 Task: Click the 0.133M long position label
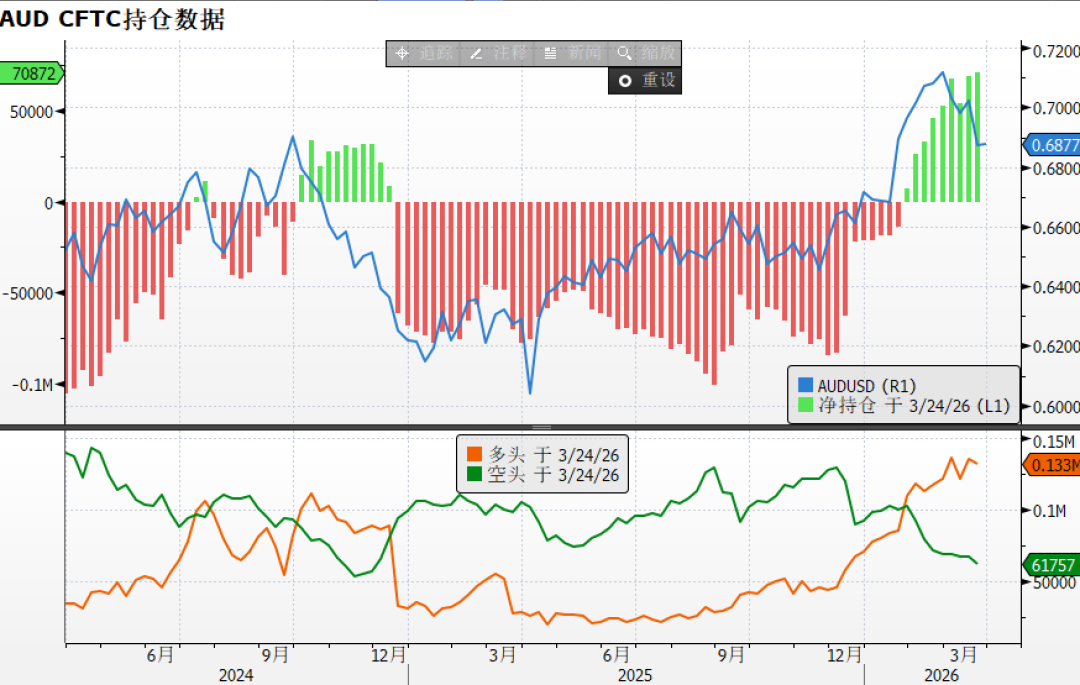click(1055, 463)
